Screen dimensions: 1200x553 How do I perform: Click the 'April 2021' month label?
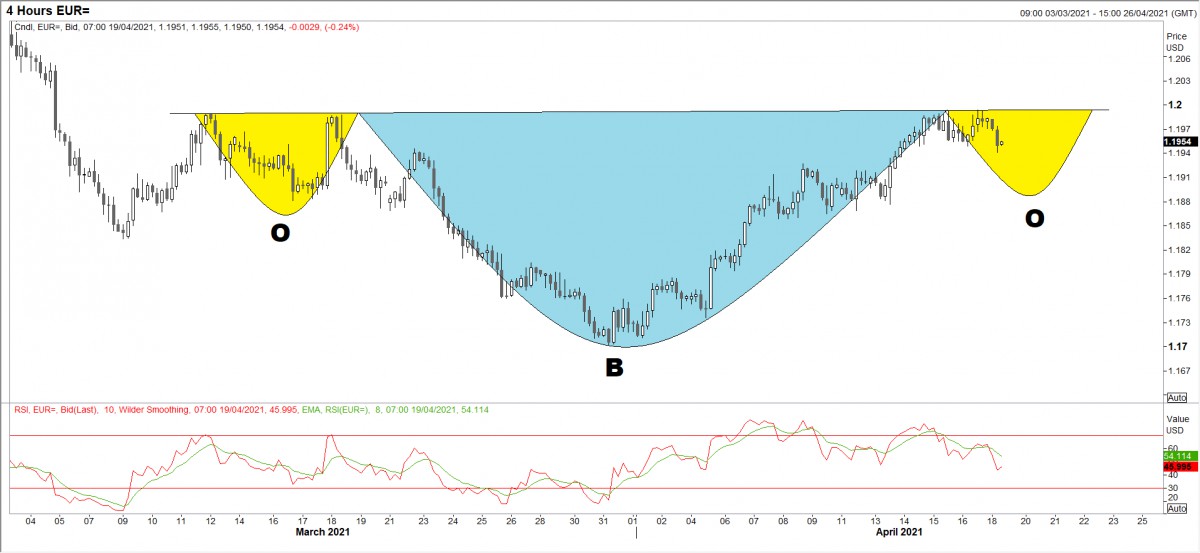click(x=897, y=533)
